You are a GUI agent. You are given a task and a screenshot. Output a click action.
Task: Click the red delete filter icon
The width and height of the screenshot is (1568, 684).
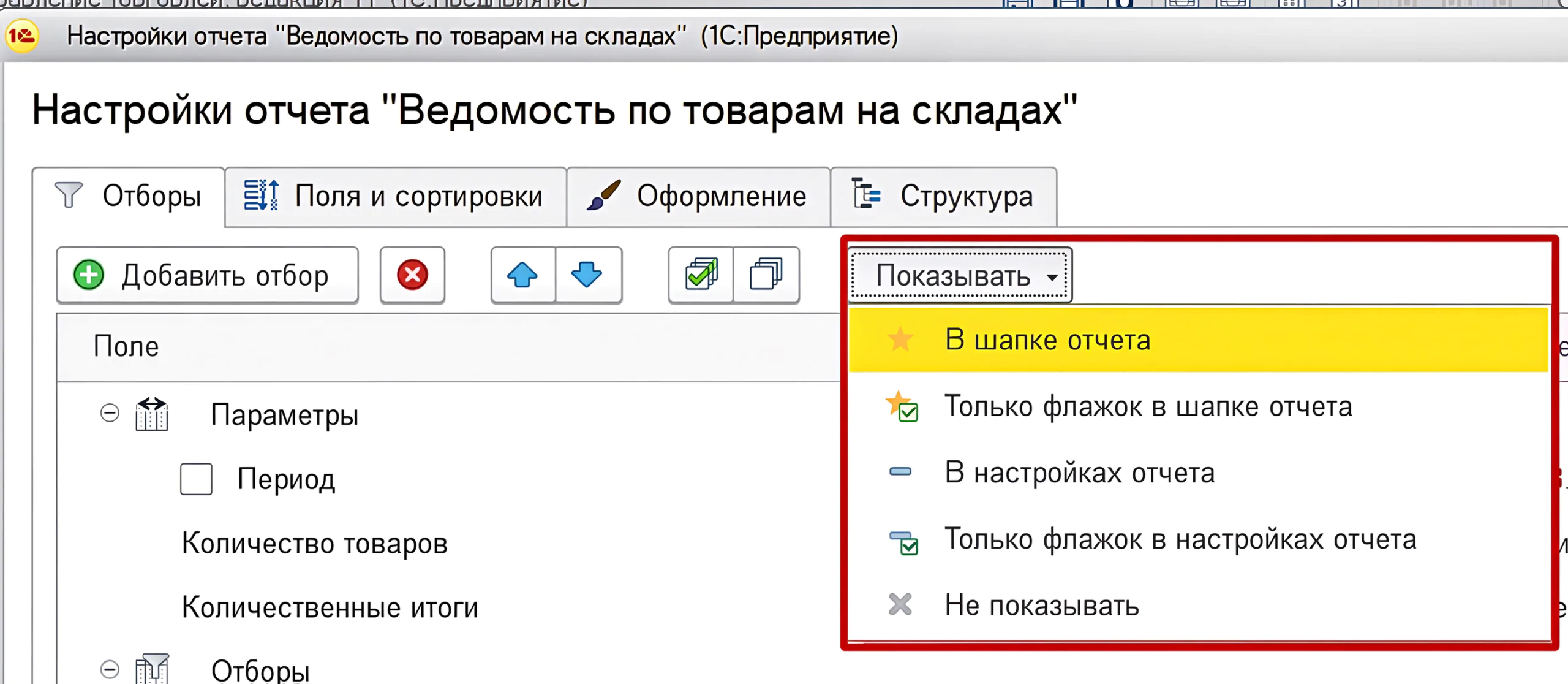tap(412, 275)
